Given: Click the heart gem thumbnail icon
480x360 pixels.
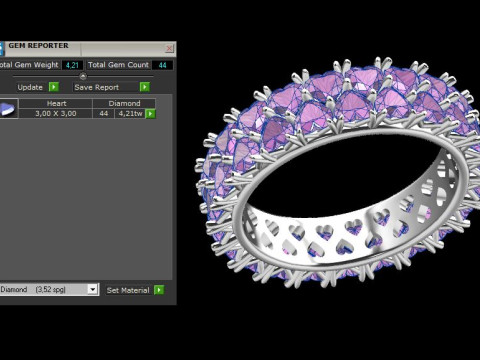Looking at the screenshot, I should 8,108.
